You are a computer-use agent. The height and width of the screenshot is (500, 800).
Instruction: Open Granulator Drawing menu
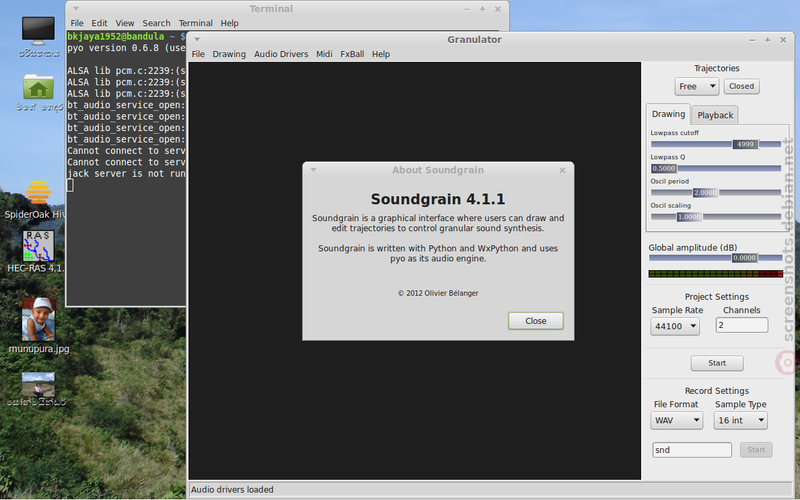tap(229, 54)
